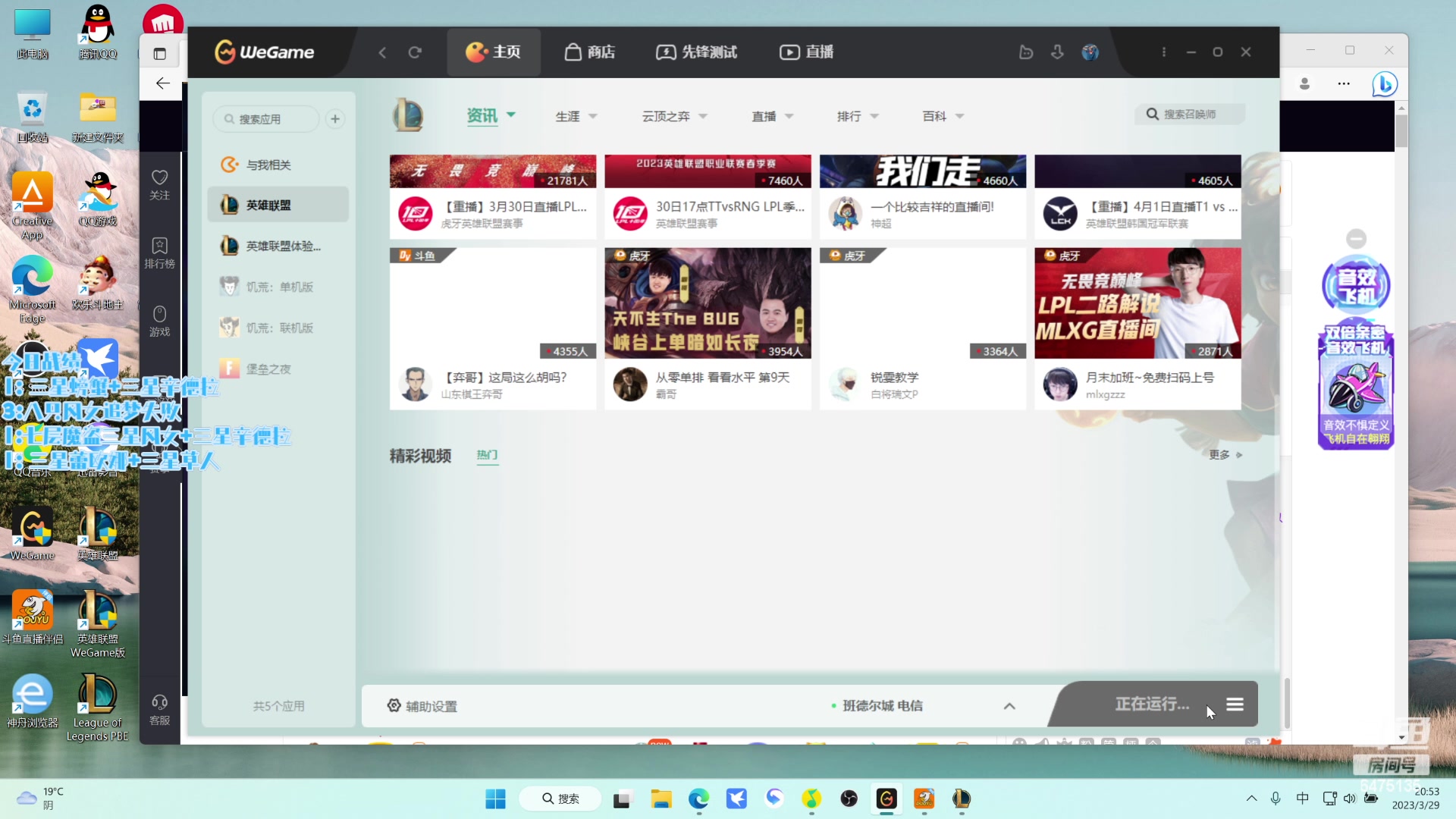Open the hamburger menu beside 正在运行

[x=1235, y=704]
